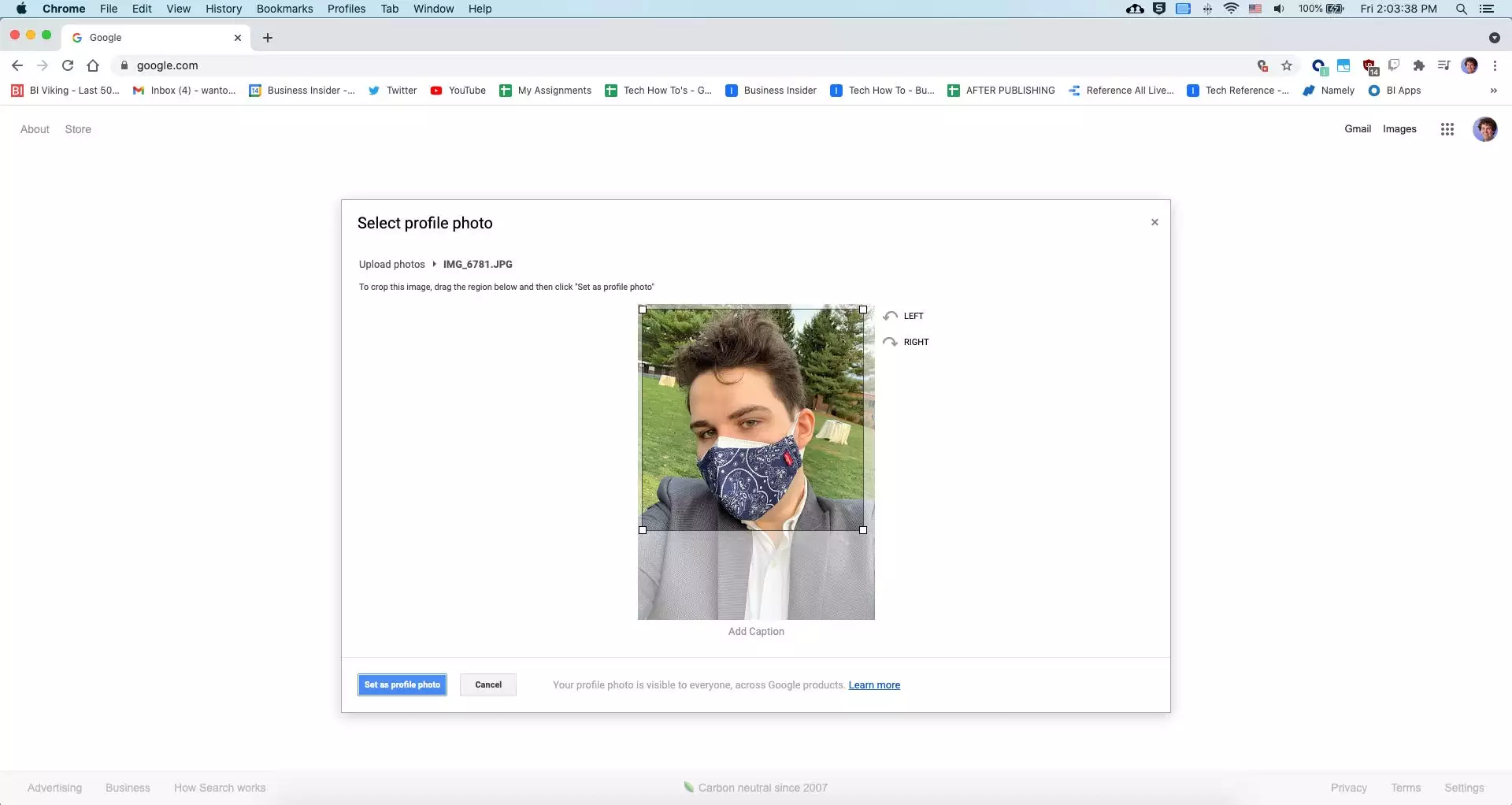
Task: Close the Select profile photo dialog
Action: coord(1154,222)
